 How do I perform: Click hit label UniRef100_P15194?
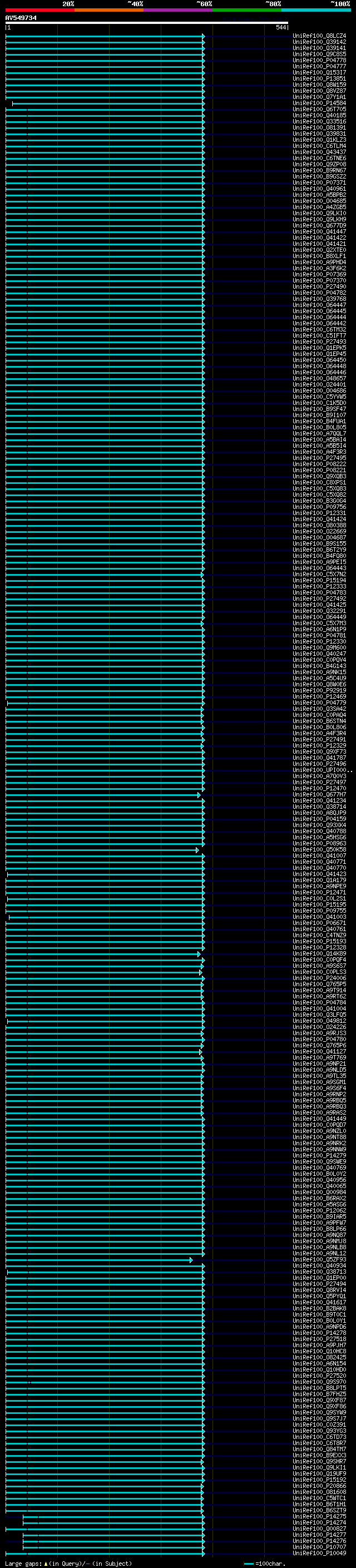coord(319,581)
